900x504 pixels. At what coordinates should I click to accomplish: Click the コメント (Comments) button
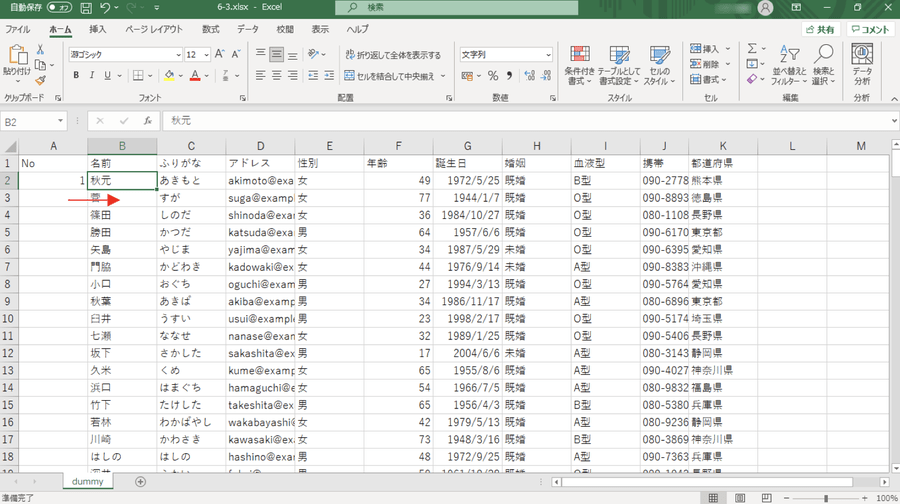click(872, 30)
